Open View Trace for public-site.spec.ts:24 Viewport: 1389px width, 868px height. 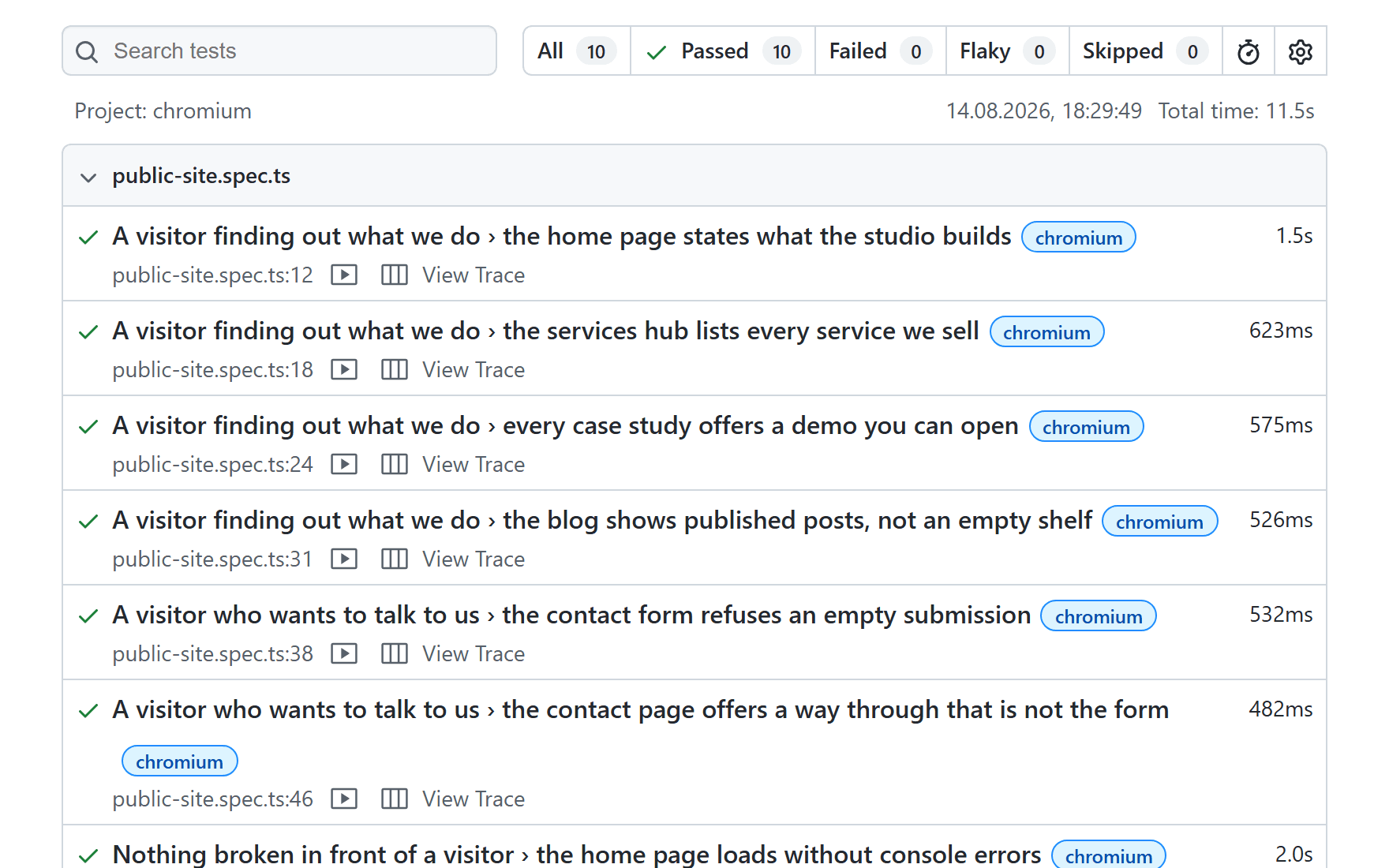tap(474, 465)
